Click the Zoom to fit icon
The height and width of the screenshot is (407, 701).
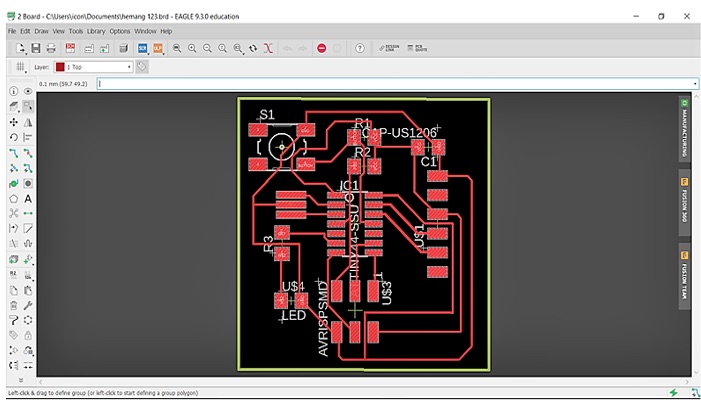[x=177, y=48]
